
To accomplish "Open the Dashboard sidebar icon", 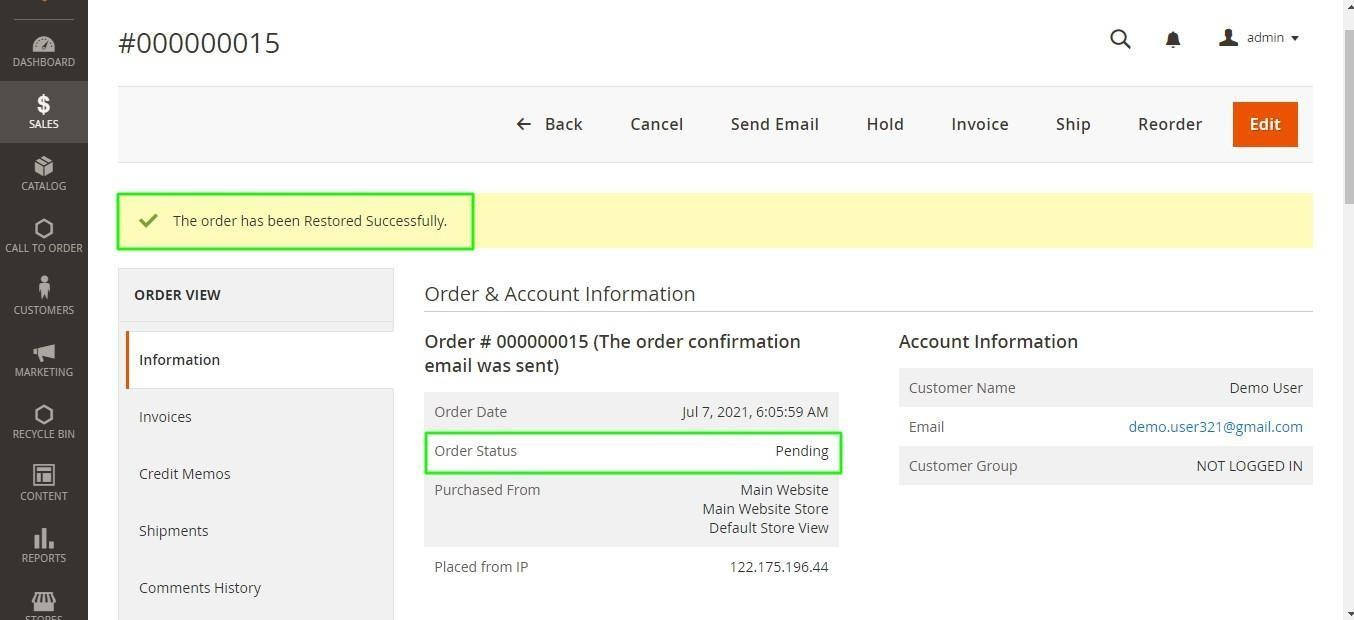I will [43, 52].
